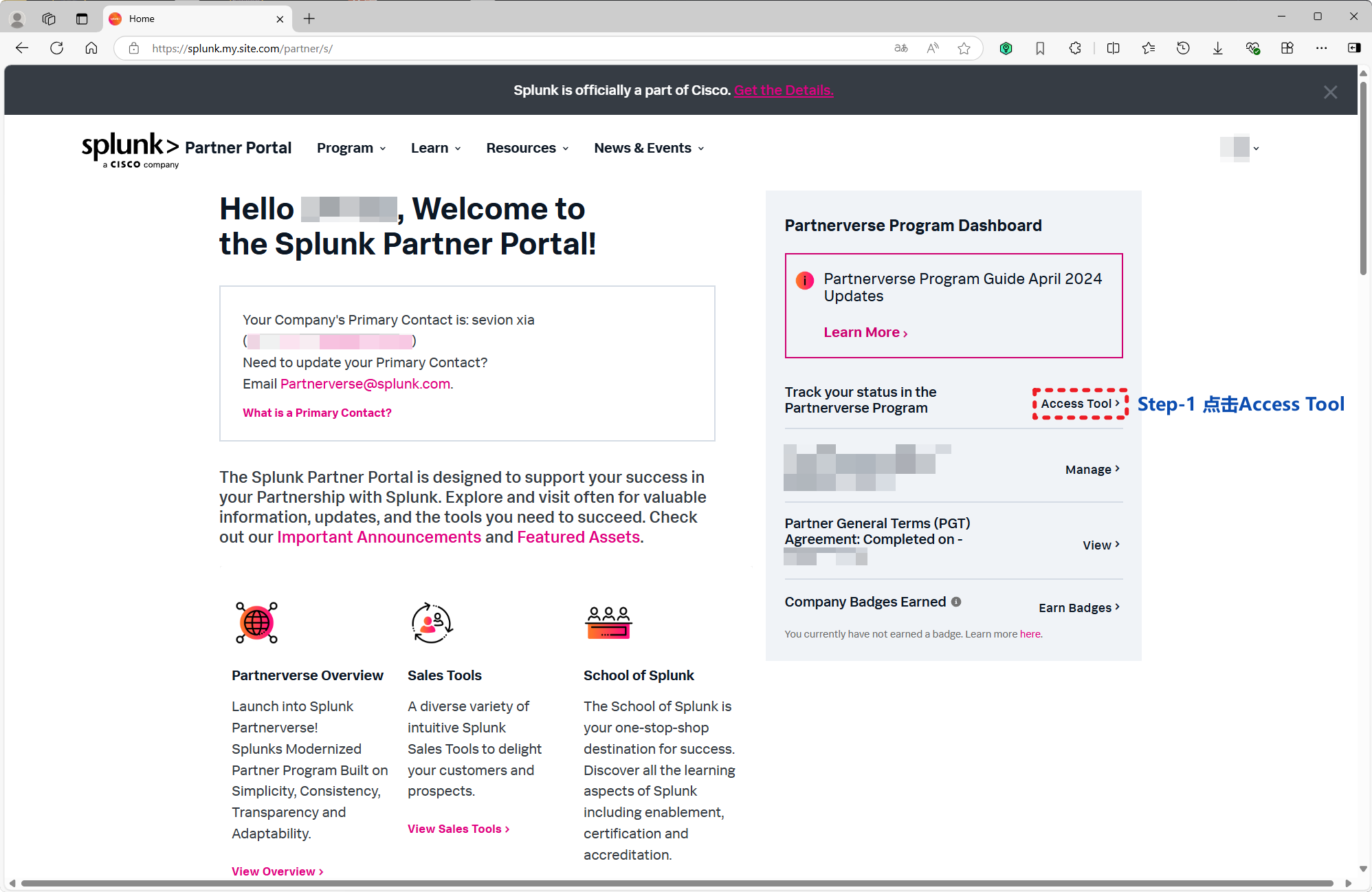Click the Access Tool link
The height and width of the screenshot is (892, 1372).
(x=1078, y=404)
